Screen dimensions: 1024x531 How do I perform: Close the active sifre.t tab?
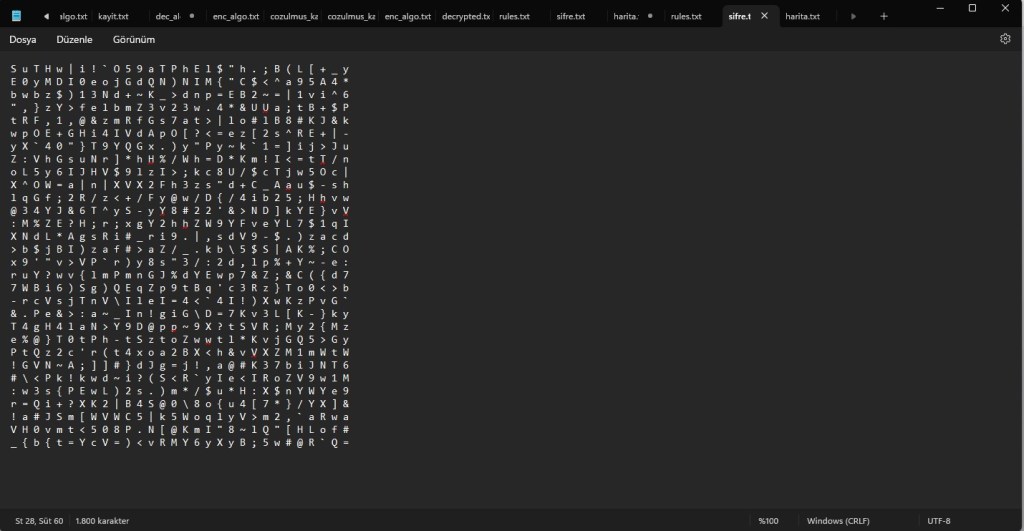(765, 17)
